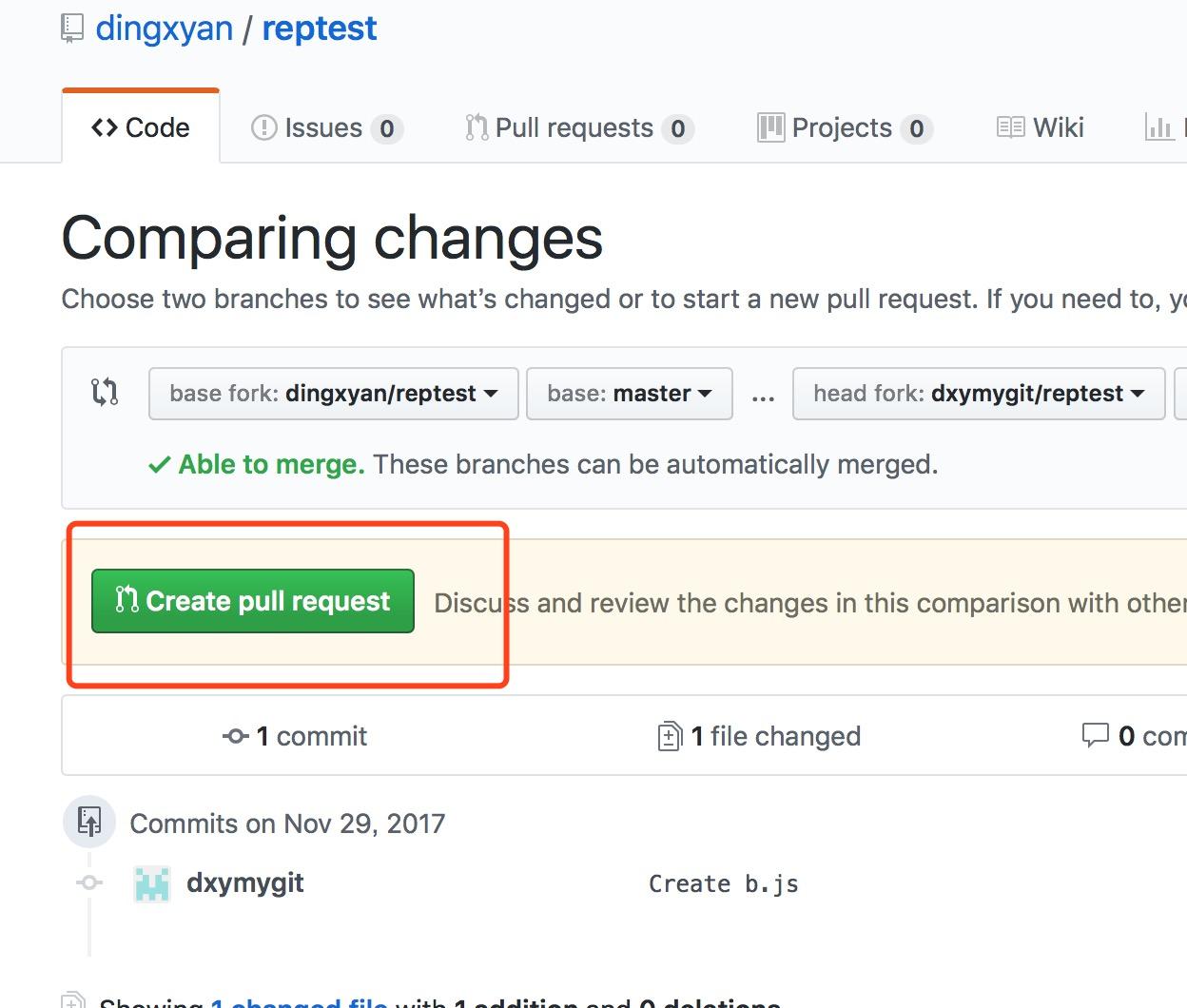Click the pull request icon inside Create pull request
1187x1008 pixels.
(x=128, y=600)
